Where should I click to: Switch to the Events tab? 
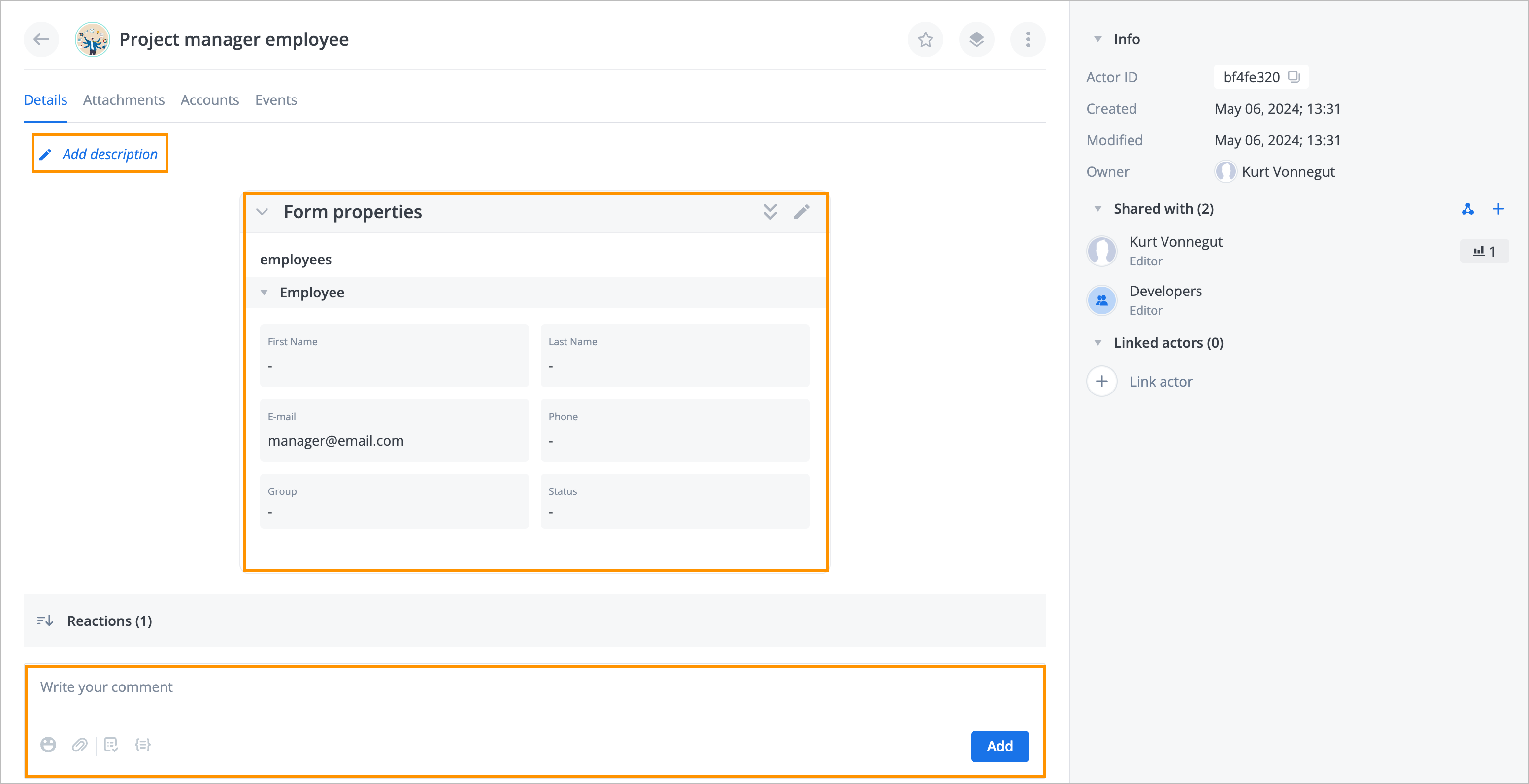[275, 99]
